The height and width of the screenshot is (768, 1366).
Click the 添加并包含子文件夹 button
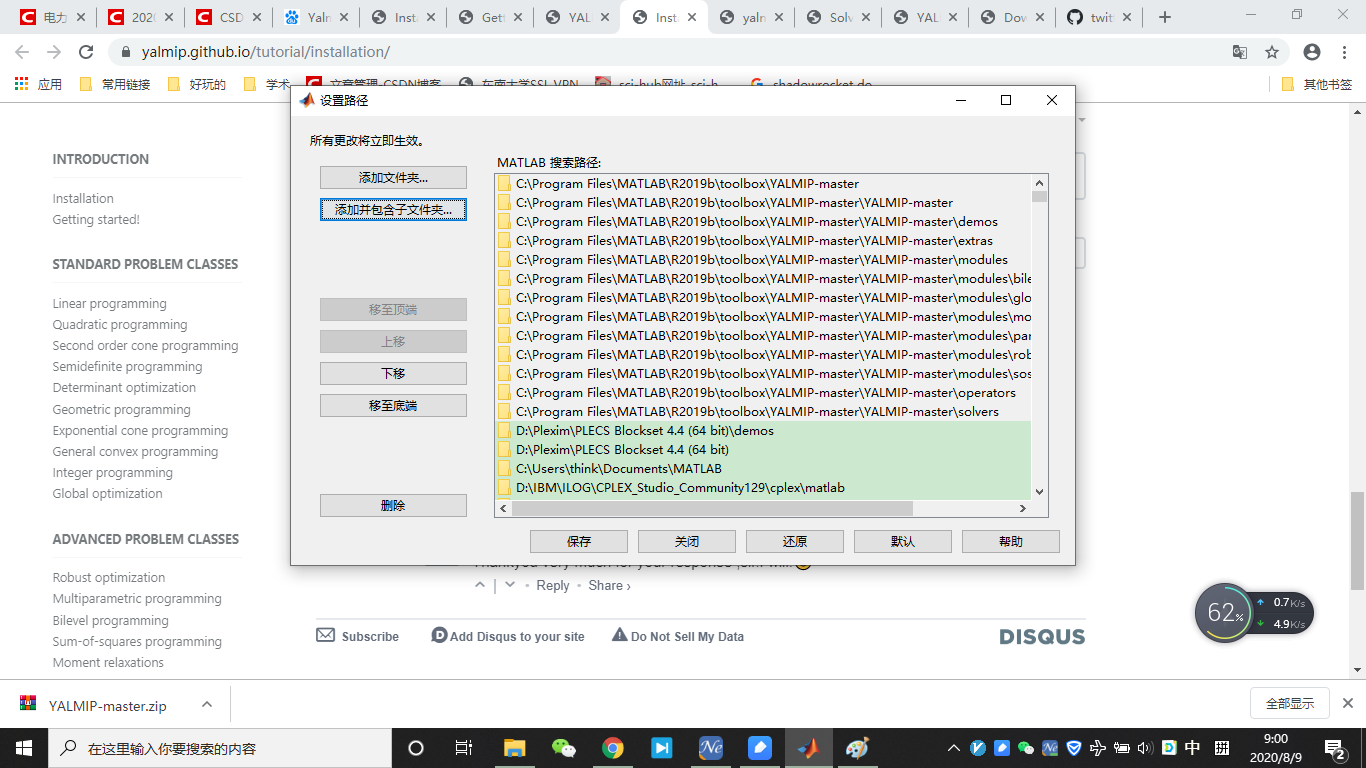tap(393, 209)
